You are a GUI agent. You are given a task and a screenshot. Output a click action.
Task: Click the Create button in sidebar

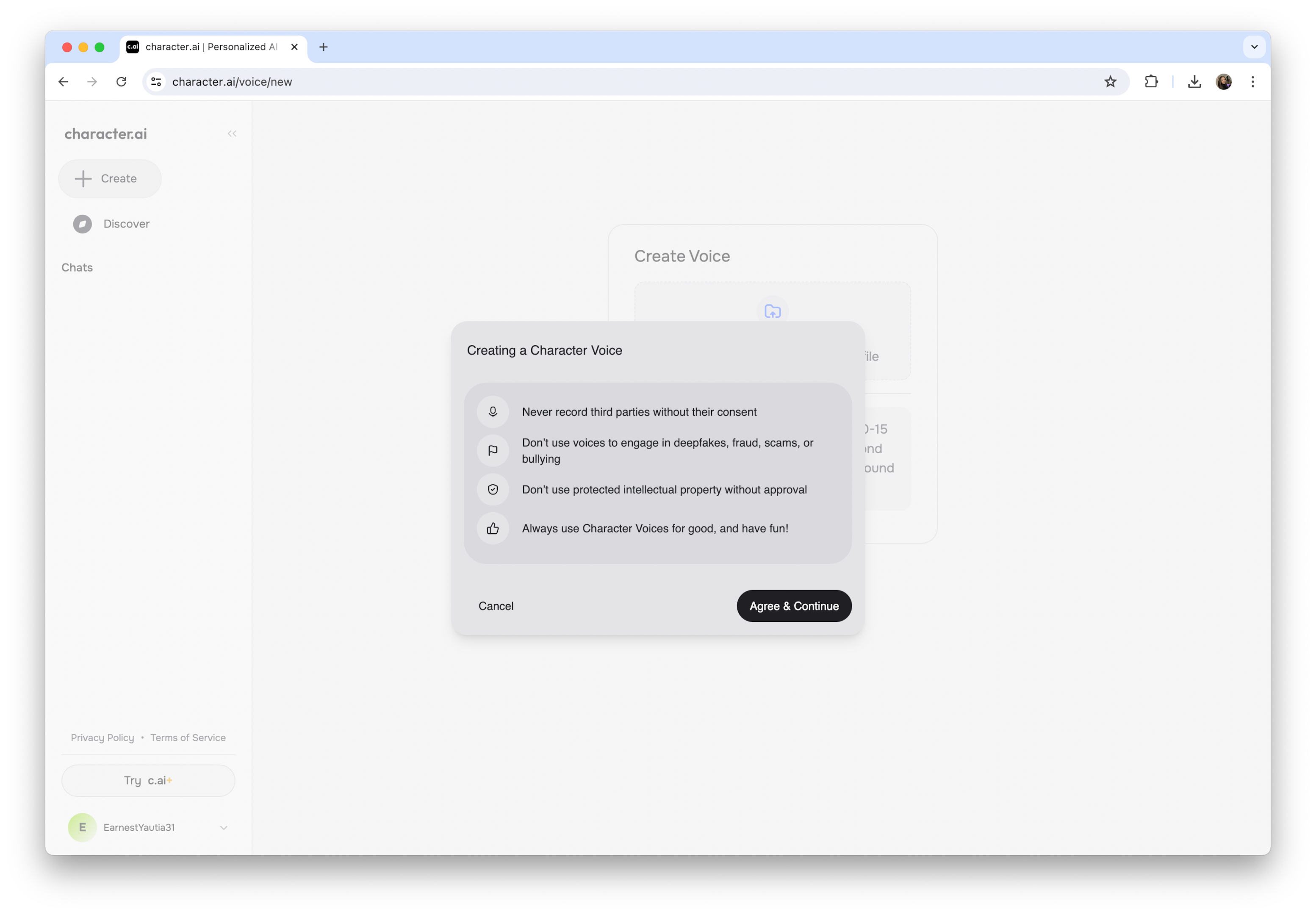pyautogui.click(x=110, y=178)
